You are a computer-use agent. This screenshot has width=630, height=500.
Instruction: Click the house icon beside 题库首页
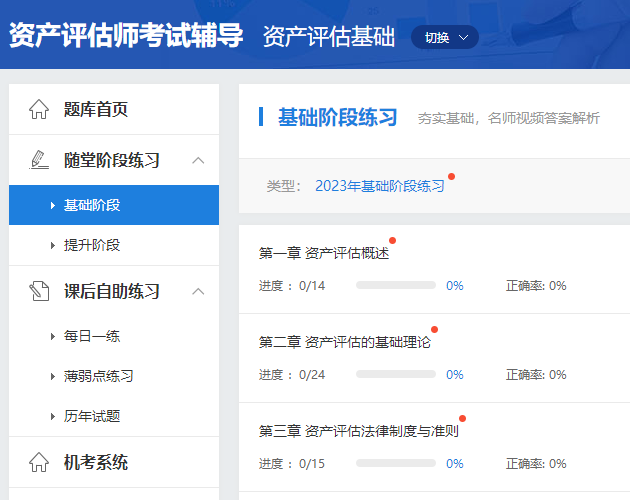(39, 109)
